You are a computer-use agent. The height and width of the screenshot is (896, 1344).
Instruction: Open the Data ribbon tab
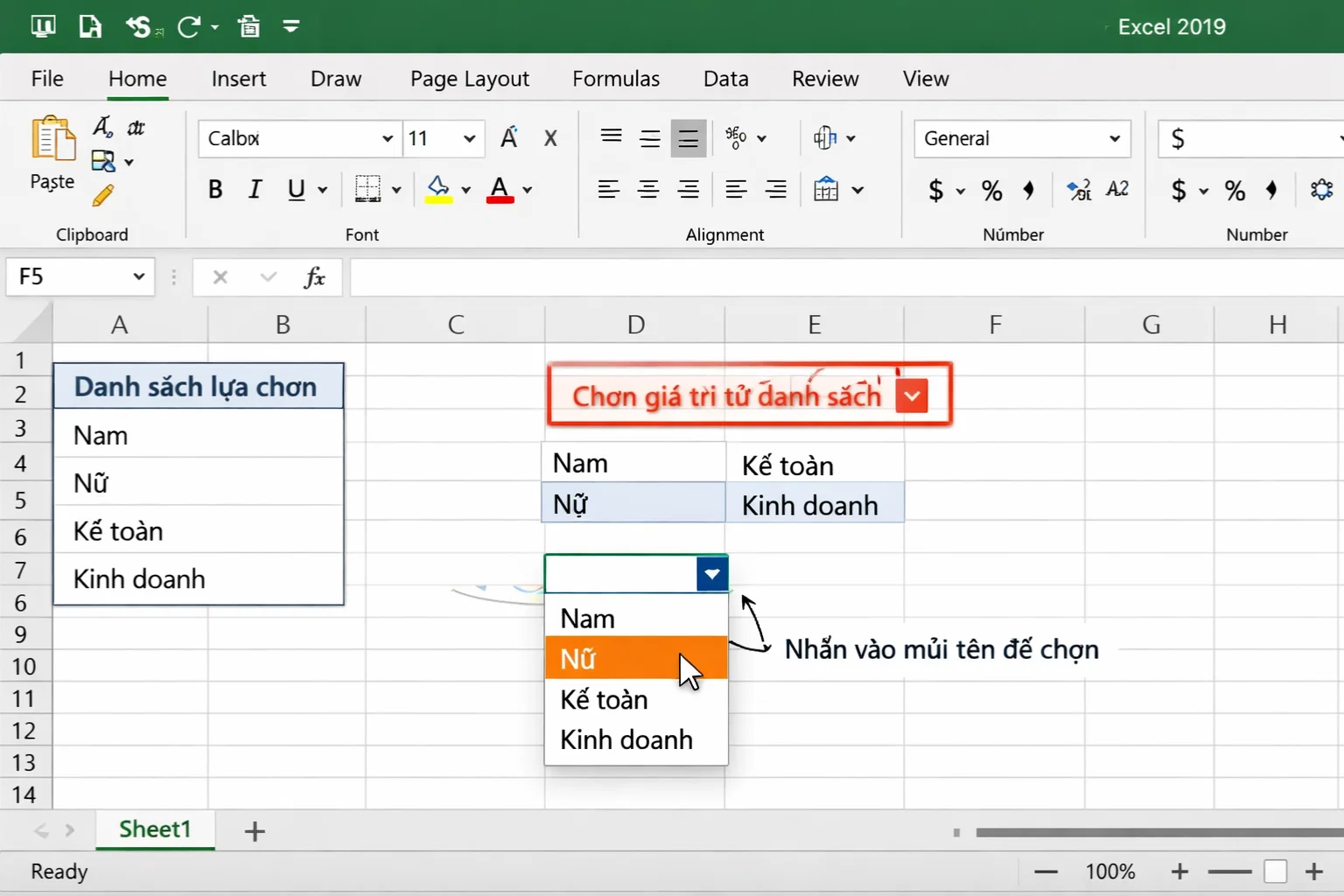click(x=725, y=79)
